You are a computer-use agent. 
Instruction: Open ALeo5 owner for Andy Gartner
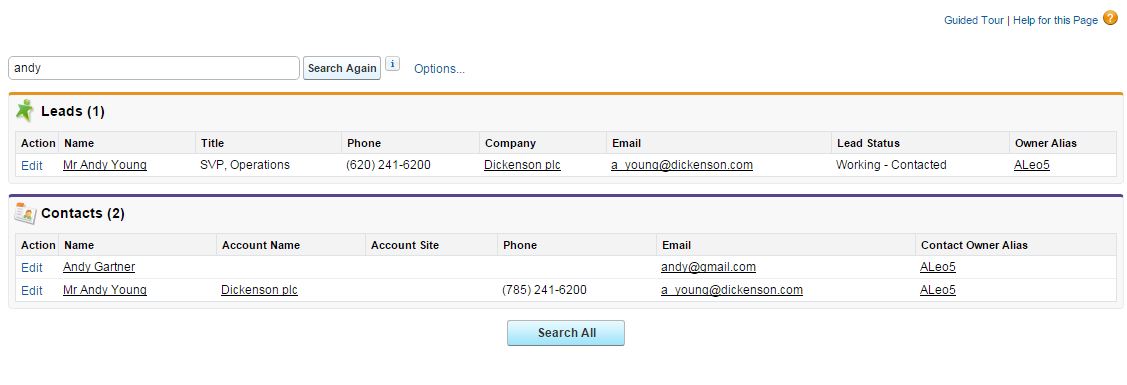(938, 266)
